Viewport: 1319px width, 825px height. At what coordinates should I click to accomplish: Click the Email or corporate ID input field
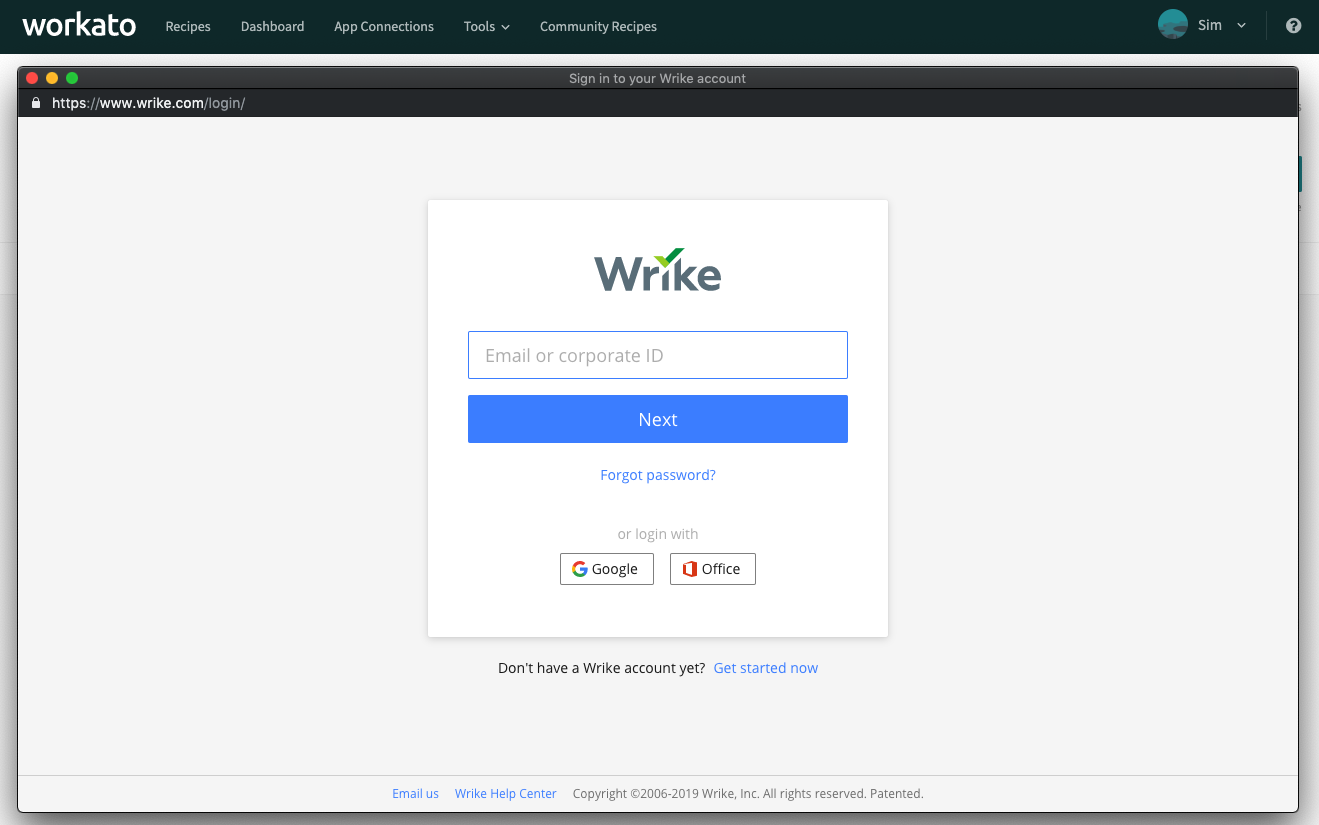657,354
